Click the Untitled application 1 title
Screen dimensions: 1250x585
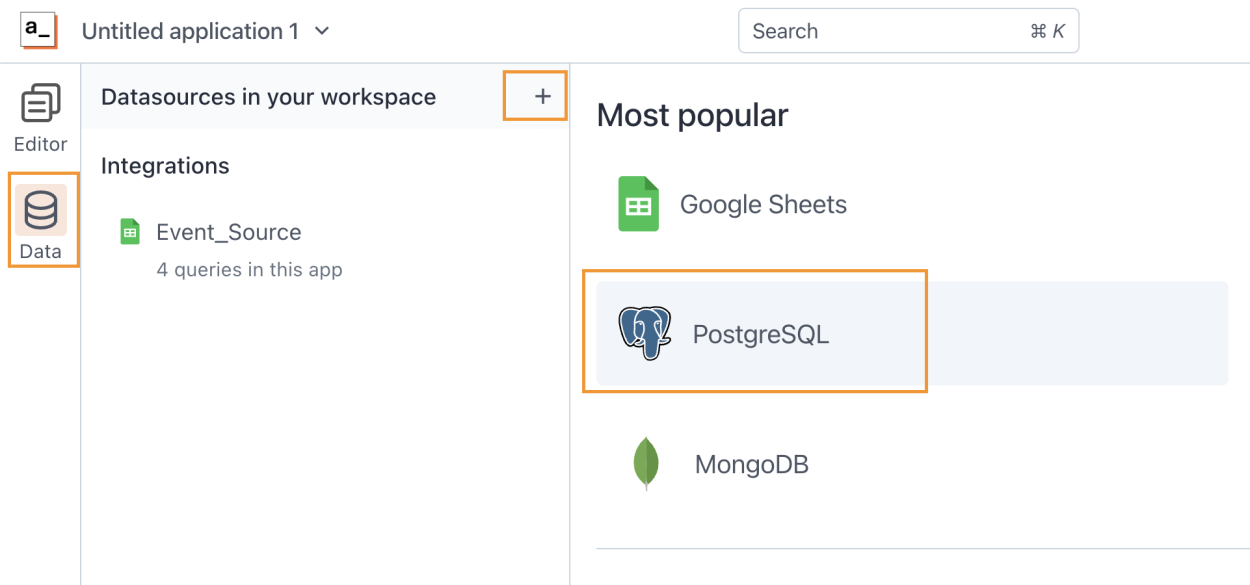coord(189,31)
